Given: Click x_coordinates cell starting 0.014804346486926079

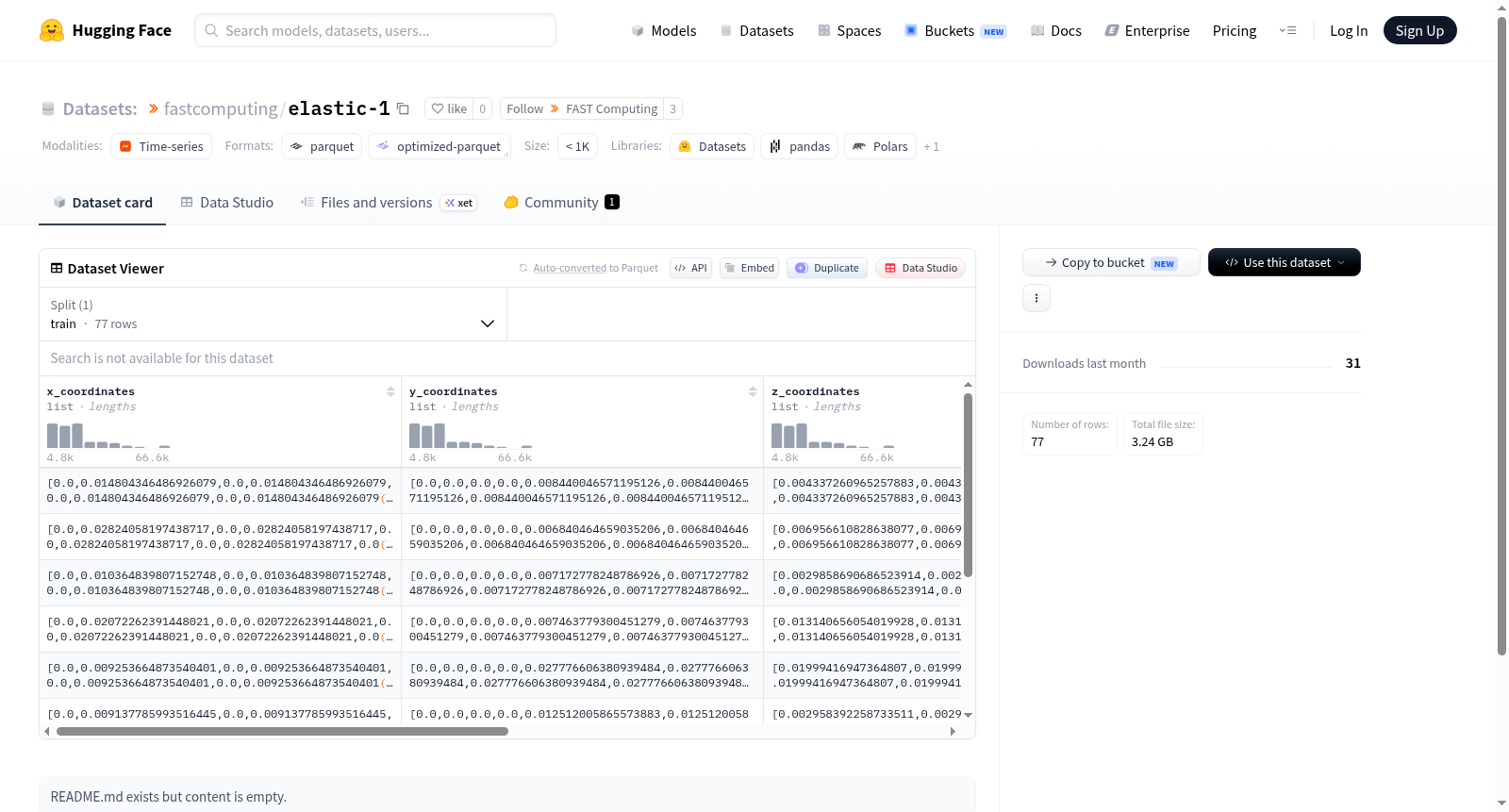Looking at the screenshot, I should 220,490.
